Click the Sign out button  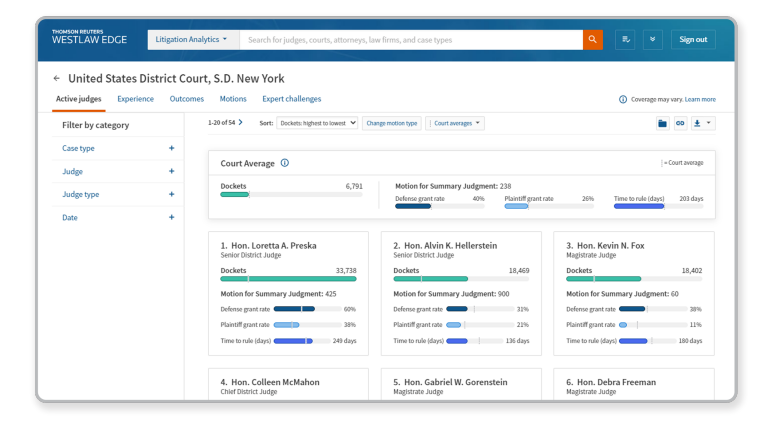tap(692, 40)
